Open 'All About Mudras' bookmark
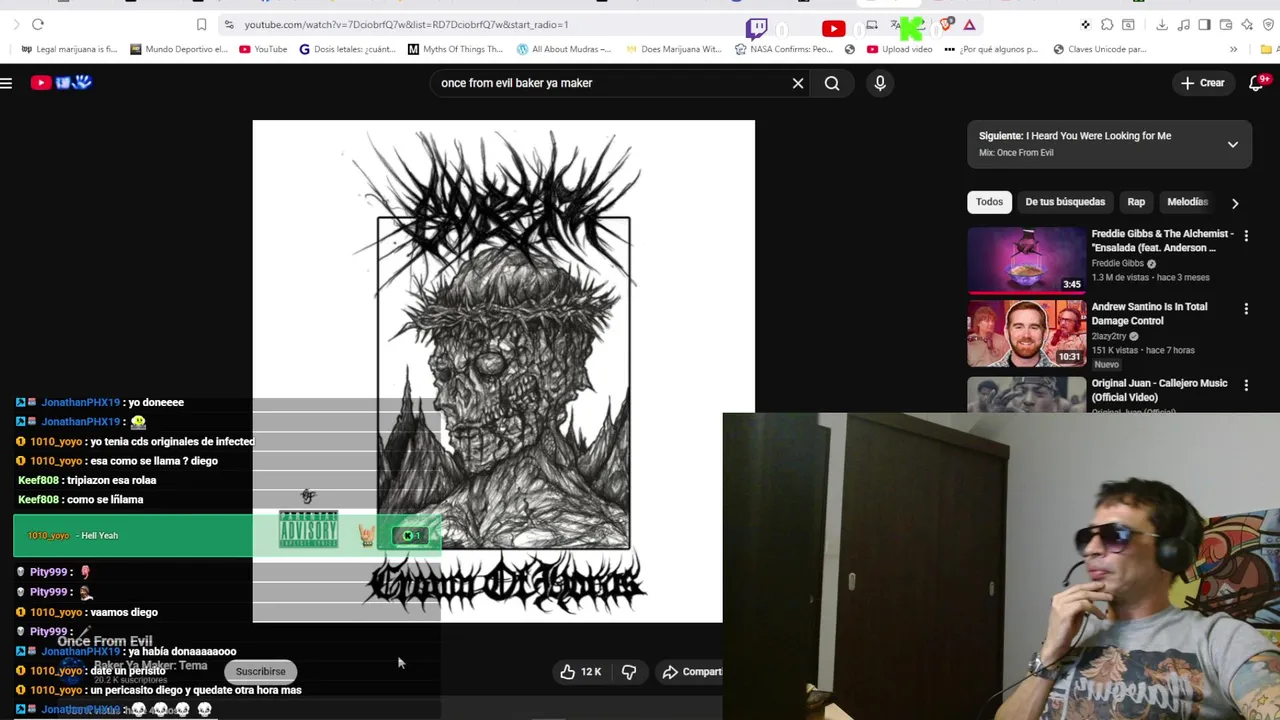Image resolution: width=1280 pixels, height=720 pixels. 565,49
